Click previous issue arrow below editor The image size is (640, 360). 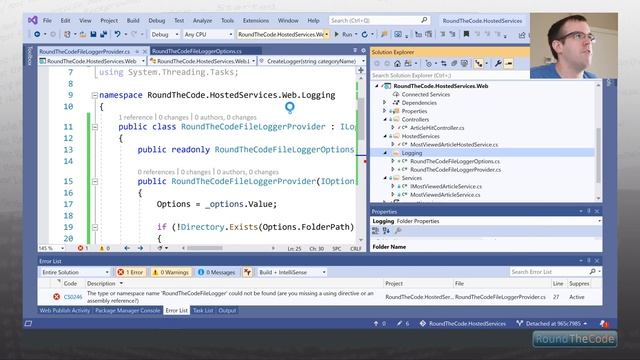click(127, 248)
